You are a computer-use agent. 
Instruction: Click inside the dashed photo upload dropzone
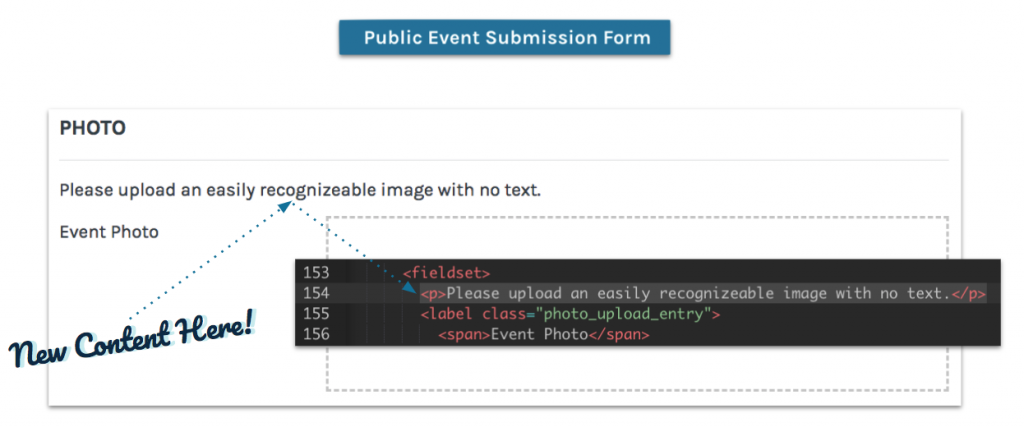pos(637,238)
